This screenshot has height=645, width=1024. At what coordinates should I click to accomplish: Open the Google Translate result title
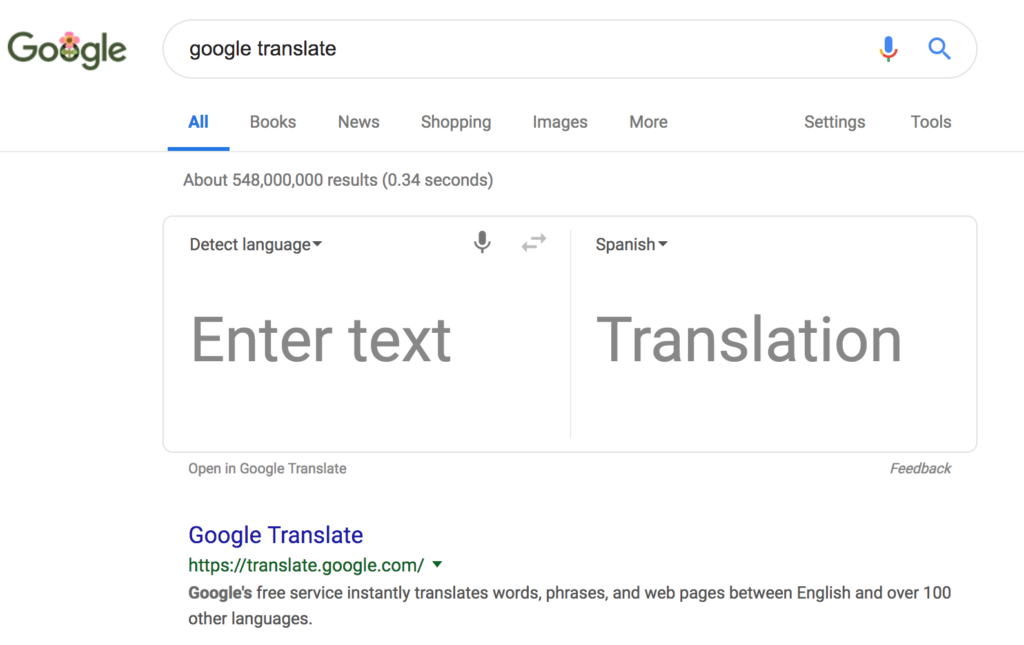tap(276, 535)
